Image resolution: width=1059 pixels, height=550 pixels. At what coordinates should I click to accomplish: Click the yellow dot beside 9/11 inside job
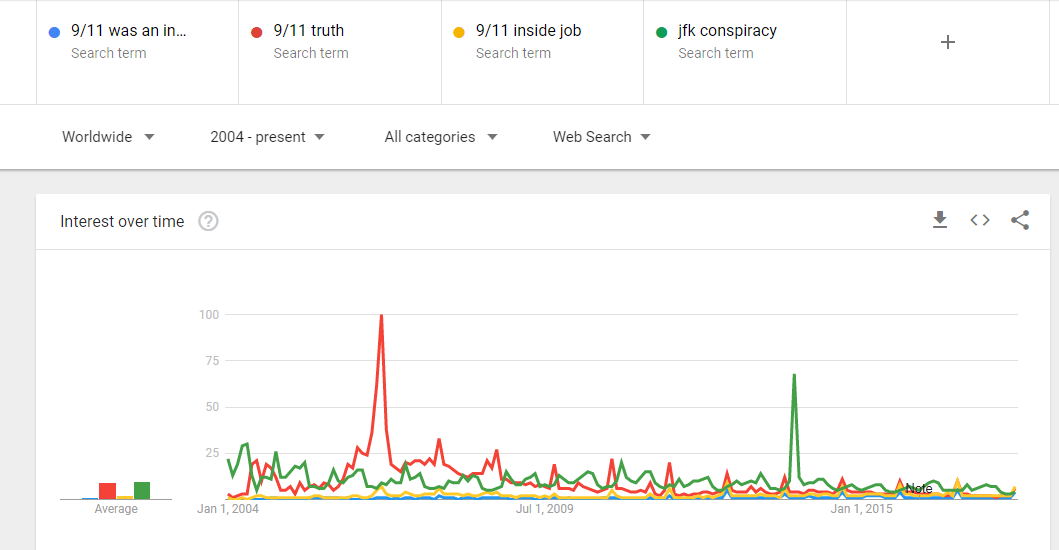[x=459, y=32]
